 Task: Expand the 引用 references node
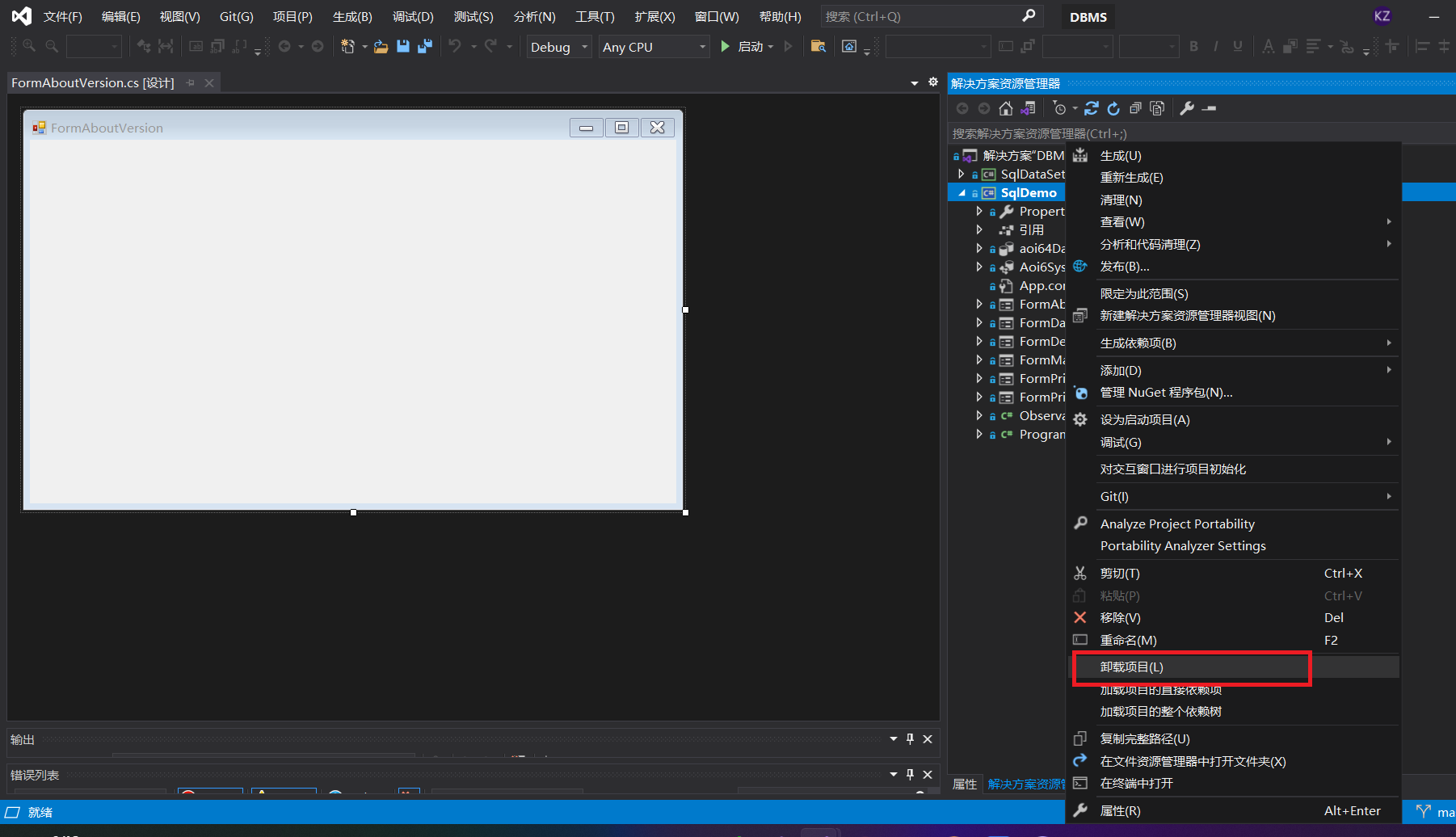tap(979, 229)
